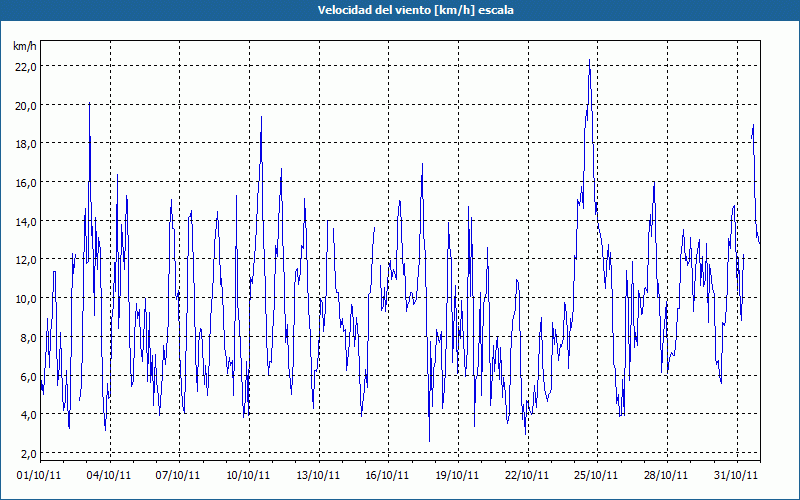The height and width of the screenshot is (500, 800).
Task: Click the 19 km/h peak after 10/10/11
Action: (x=261, y=117)
